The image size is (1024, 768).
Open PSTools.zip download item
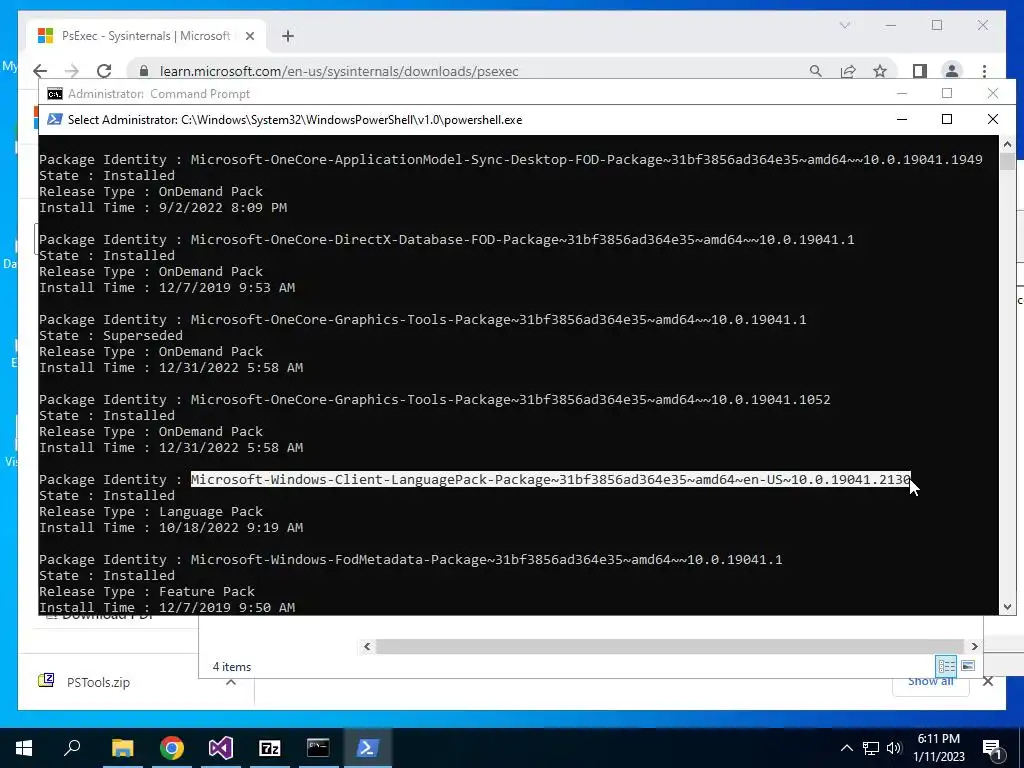coord(98,682)
